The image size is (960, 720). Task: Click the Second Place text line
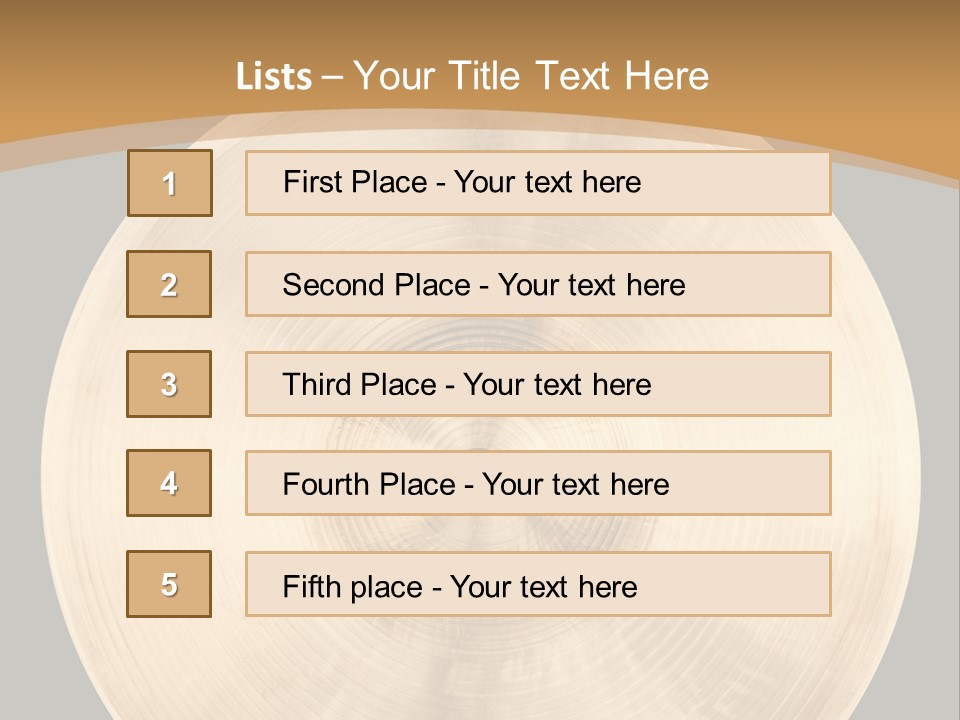(x=483, y=285)
